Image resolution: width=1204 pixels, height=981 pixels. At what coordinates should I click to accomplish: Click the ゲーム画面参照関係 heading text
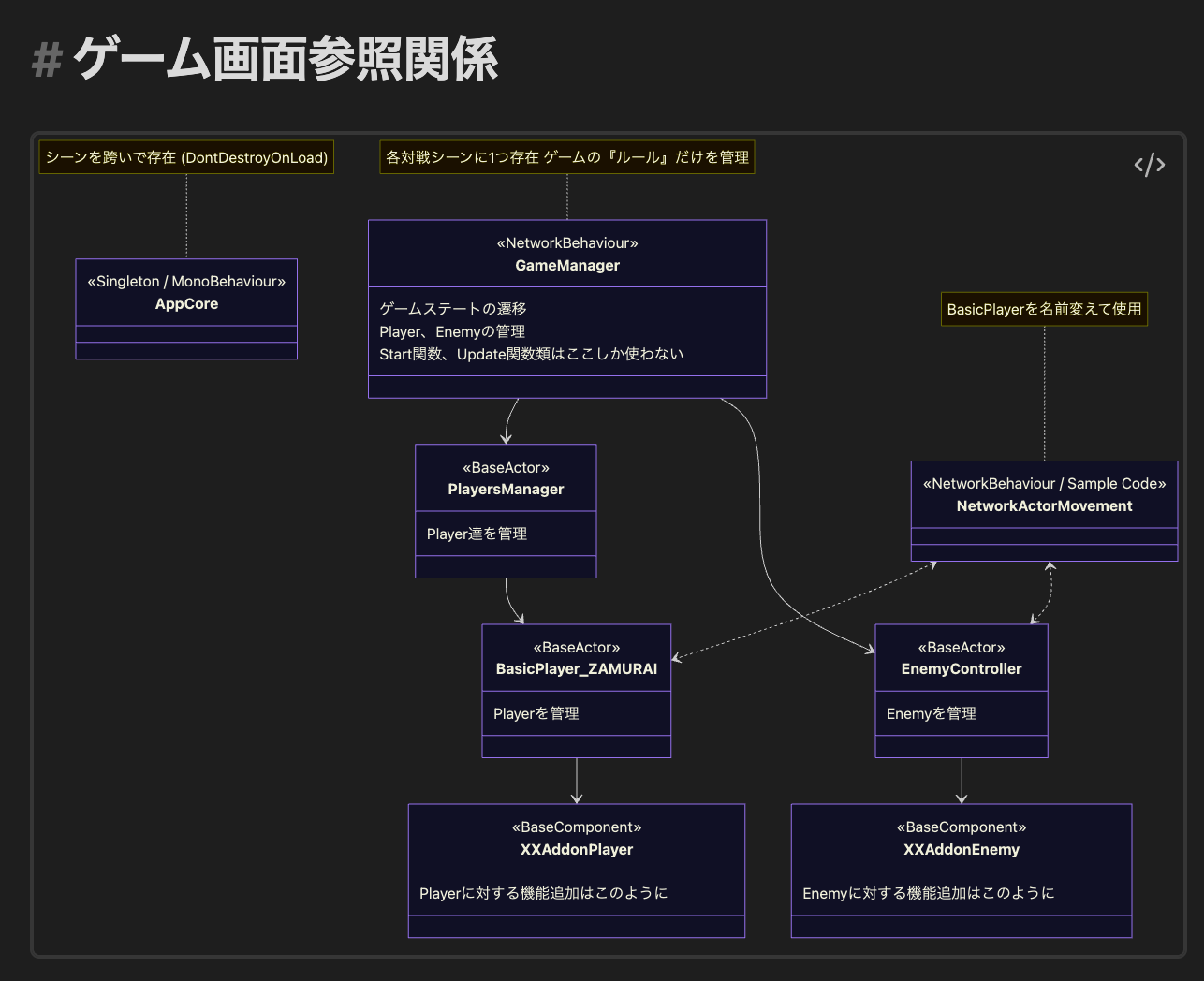coord(286,60)
